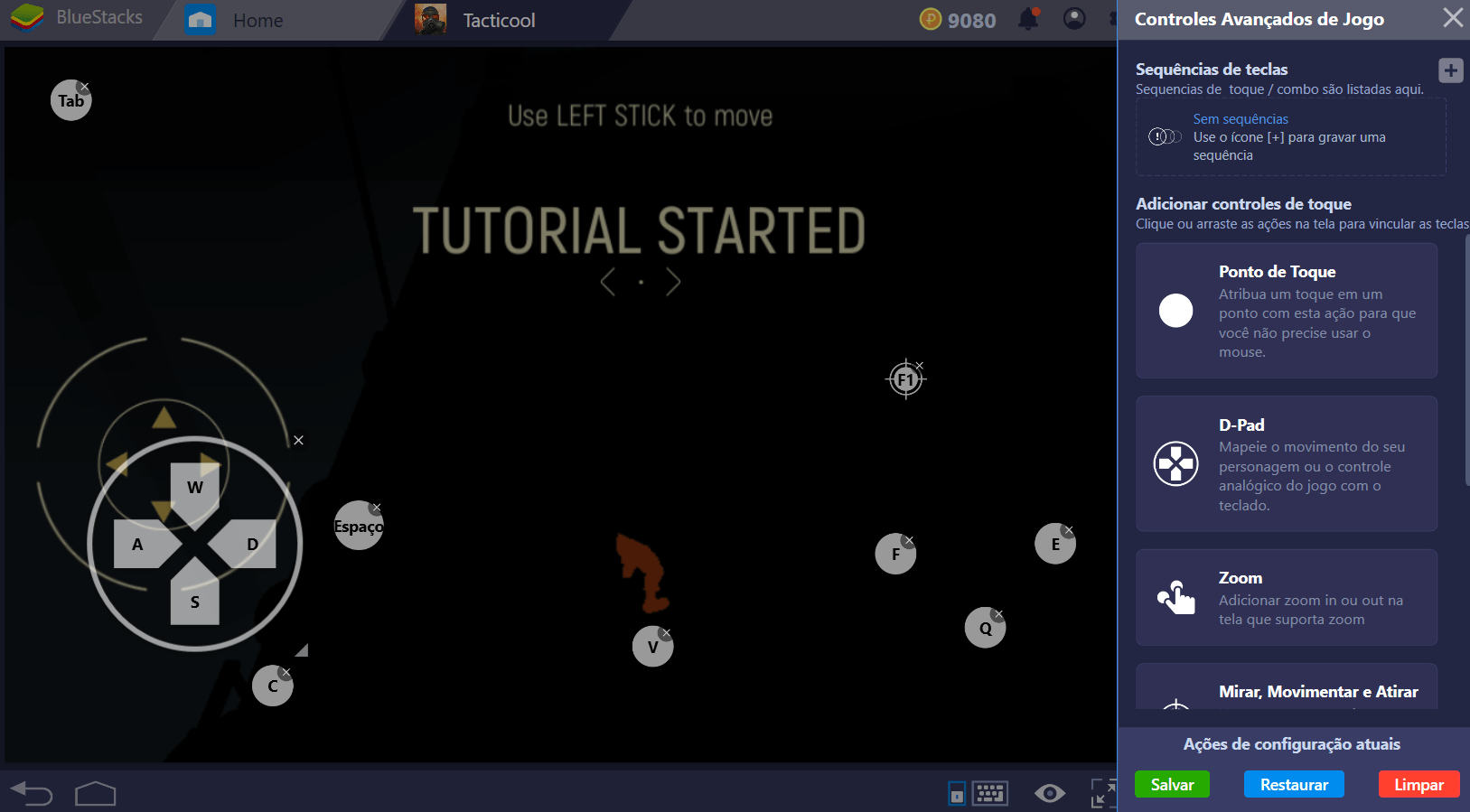Click the BlueStacks logo
This screenshot has width=1470, height=812.
tap(27, 17)
